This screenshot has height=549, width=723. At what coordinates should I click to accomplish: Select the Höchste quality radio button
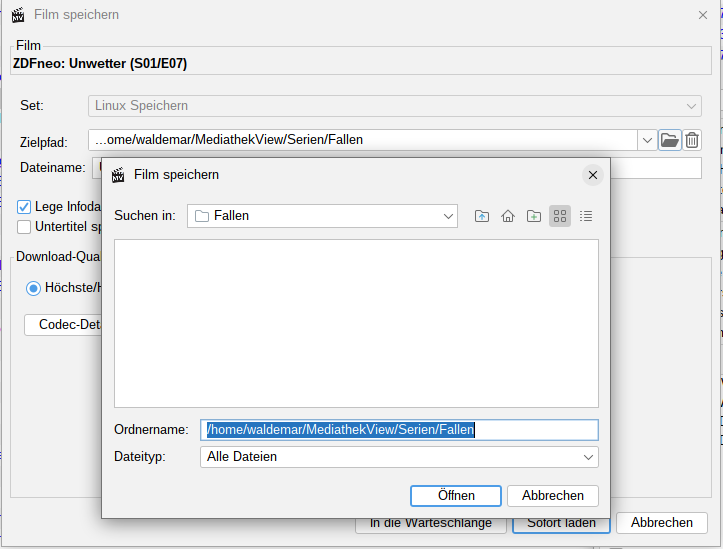[x=34, y=288]
